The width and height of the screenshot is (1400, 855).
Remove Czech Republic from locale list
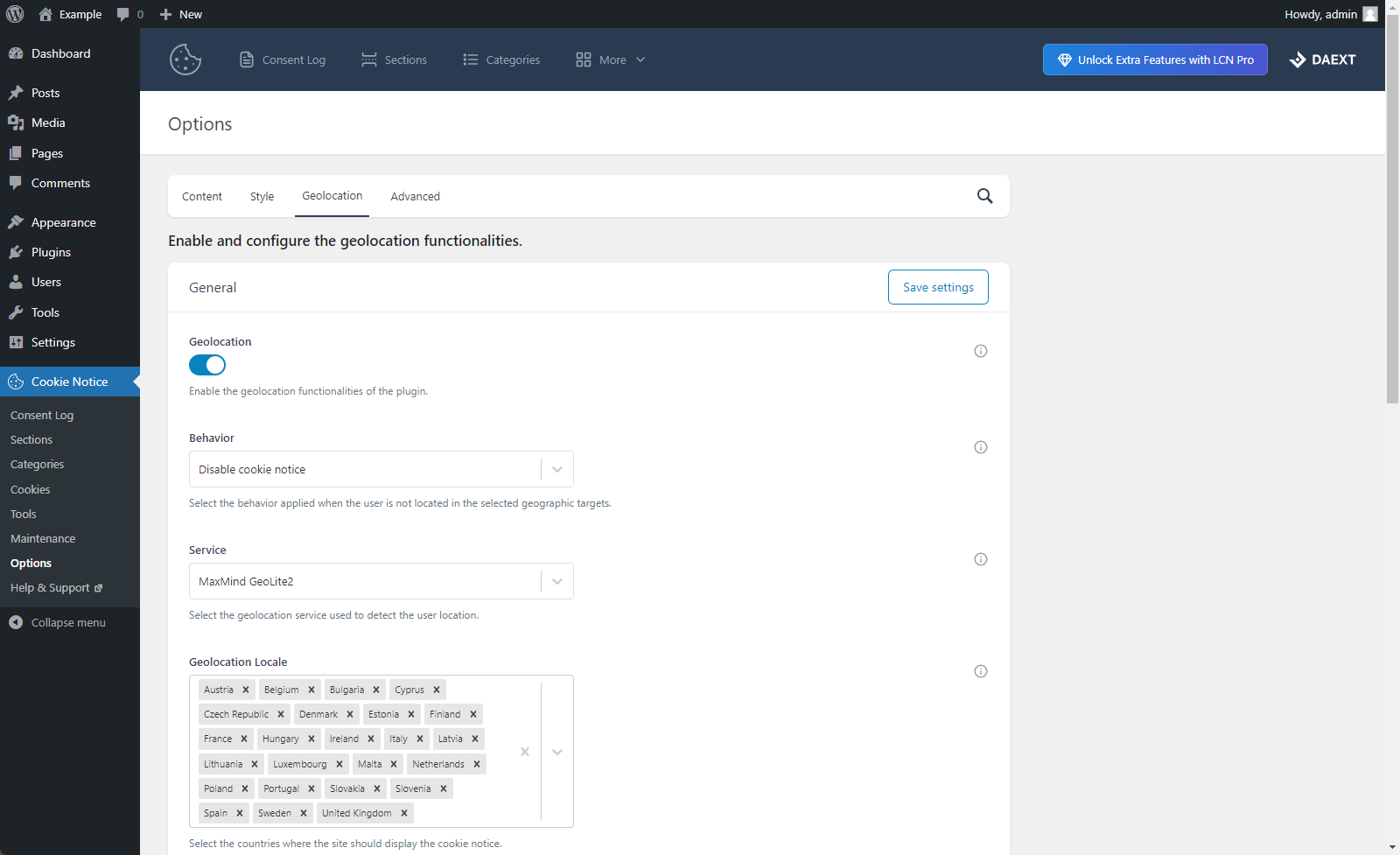click(281, 714)
